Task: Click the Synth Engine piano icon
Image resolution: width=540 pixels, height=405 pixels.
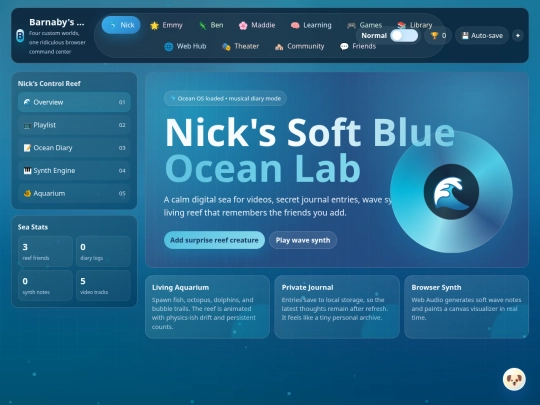Action: tap(27, 170)
